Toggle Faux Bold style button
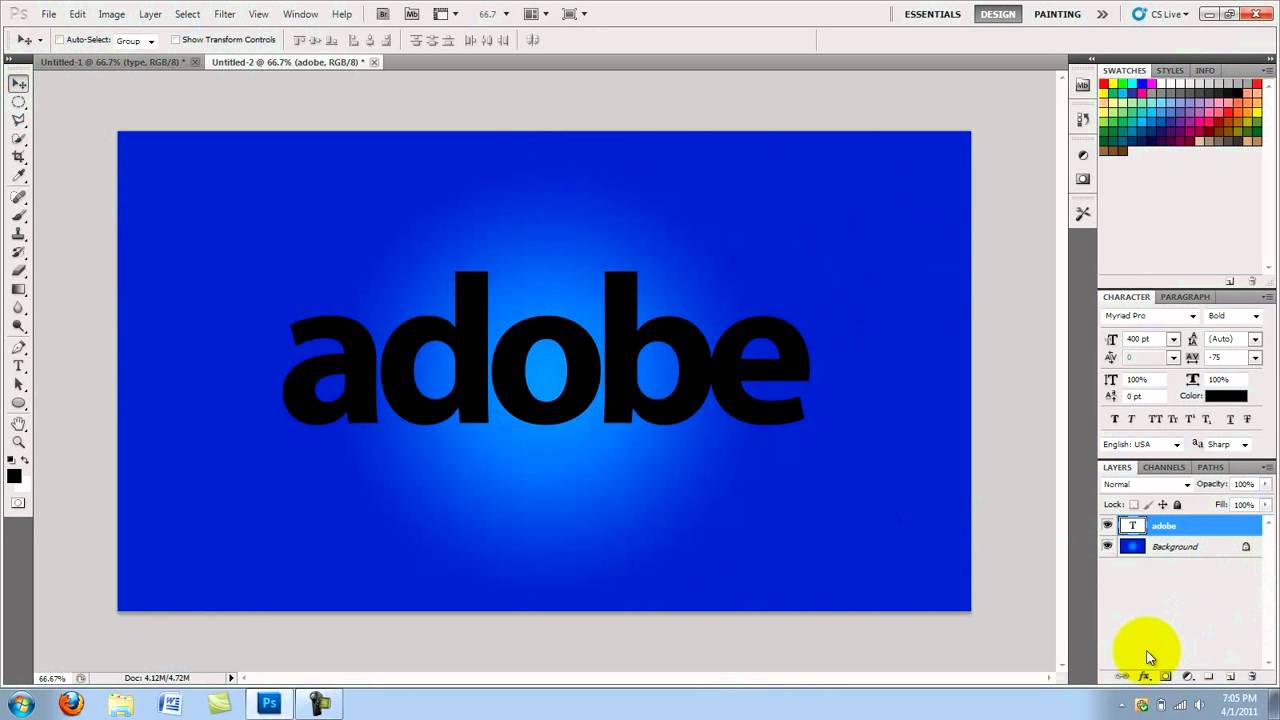Image resolution: width=1280 pixels, height=720 pixels. pyautogui.click(x=1115, y=419)
